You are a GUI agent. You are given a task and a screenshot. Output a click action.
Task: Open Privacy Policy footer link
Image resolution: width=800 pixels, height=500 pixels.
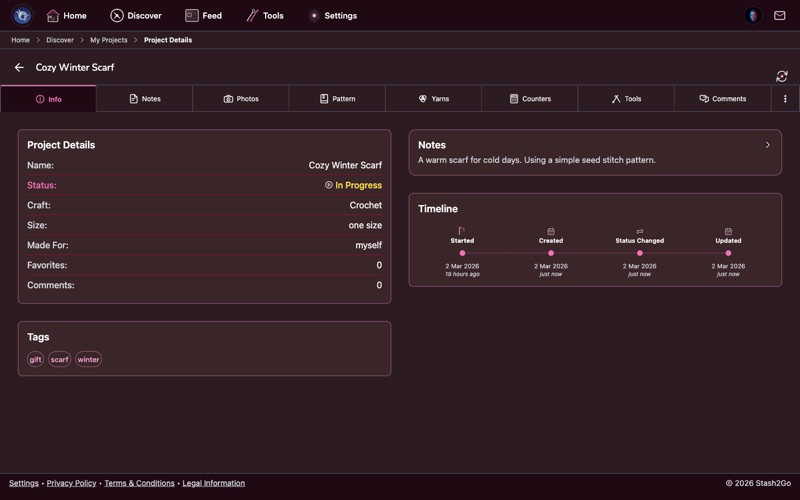[71, 483]
